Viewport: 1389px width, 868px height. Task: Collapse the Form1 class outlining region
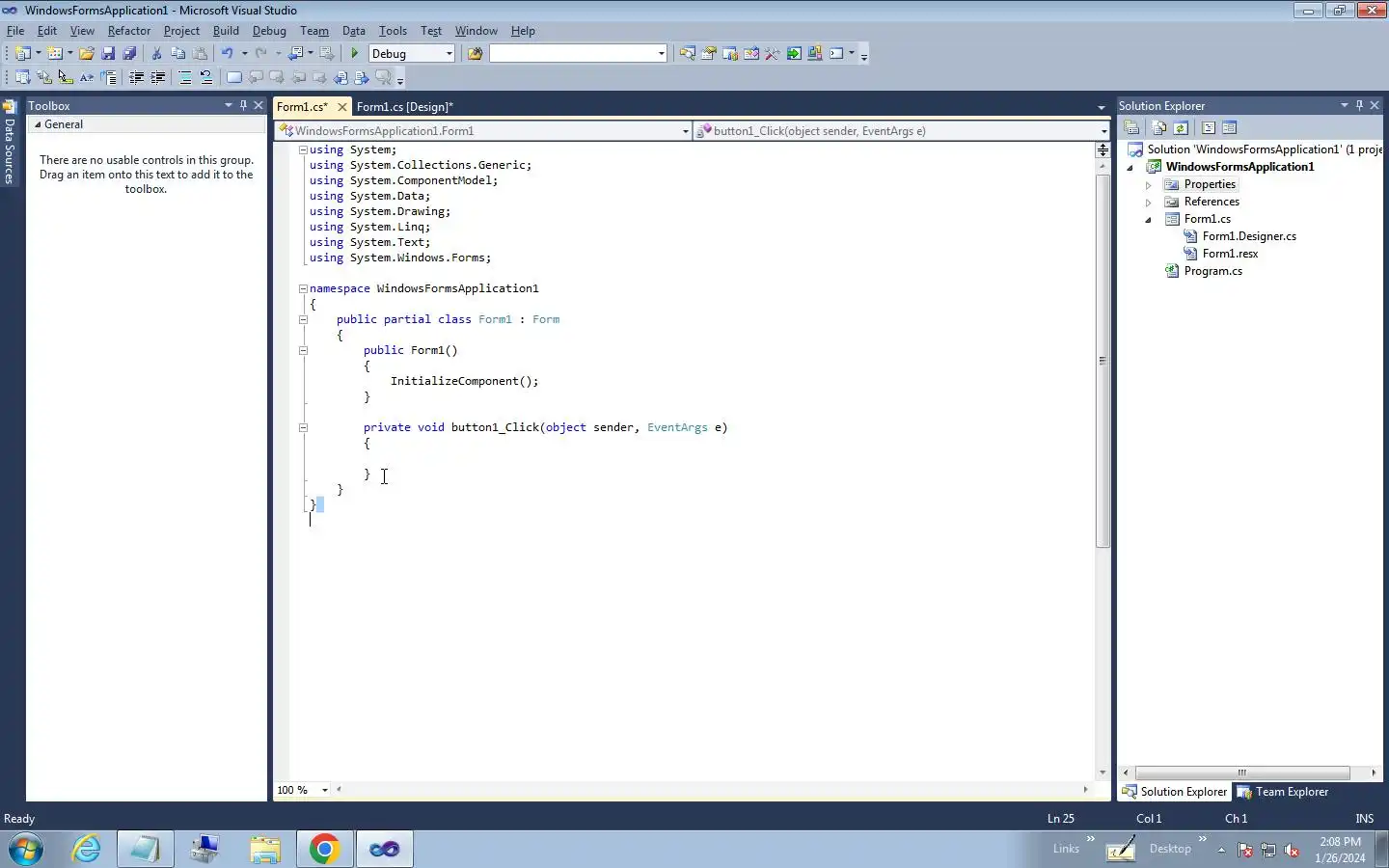(303, 319)
